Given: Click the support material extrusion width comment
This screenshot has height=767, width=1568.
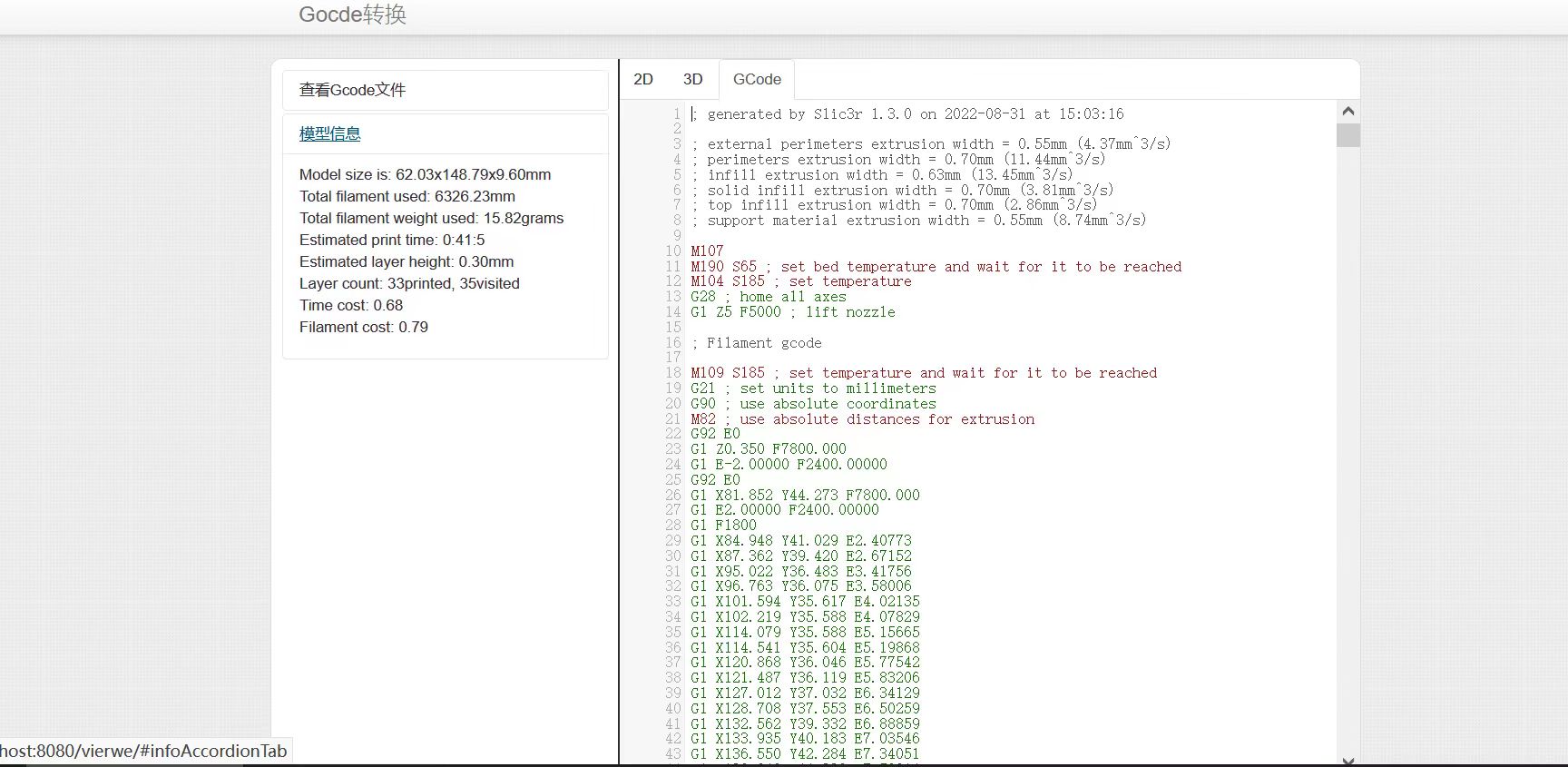Looking at the screenshot, I should tap(918, 221).
